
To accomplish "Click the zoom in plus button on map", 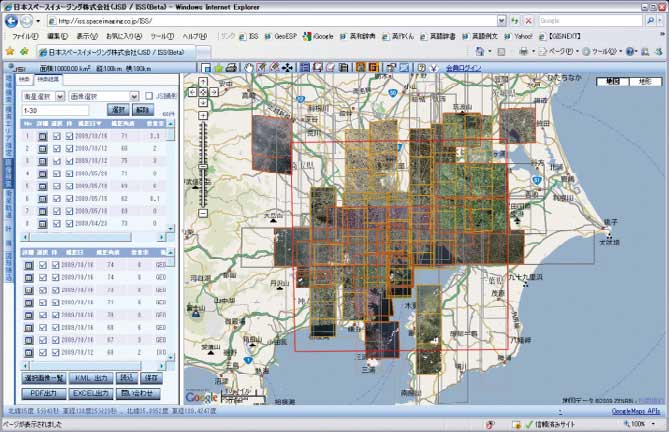I will pyautogui.click(x=203, y=114).
